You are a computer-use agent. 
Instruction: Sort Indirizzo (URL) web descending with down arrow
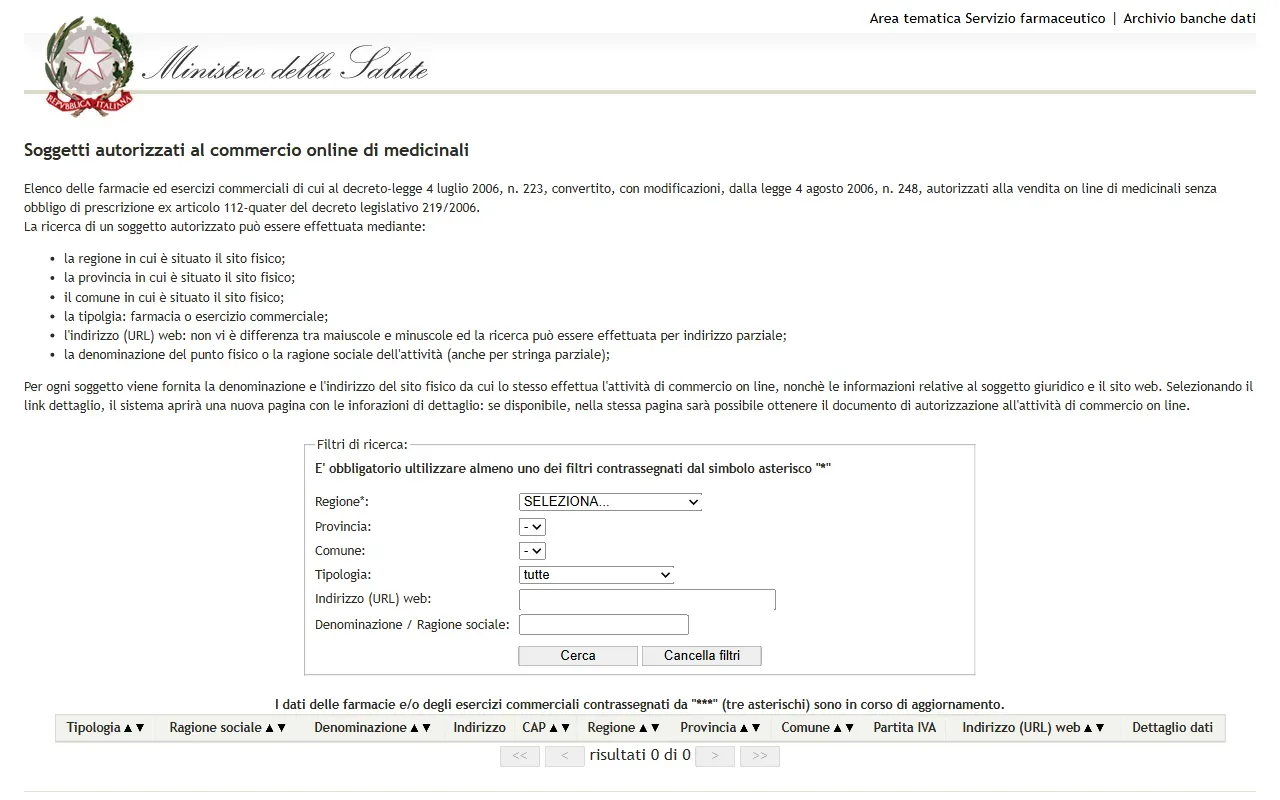click(1100, 728)
